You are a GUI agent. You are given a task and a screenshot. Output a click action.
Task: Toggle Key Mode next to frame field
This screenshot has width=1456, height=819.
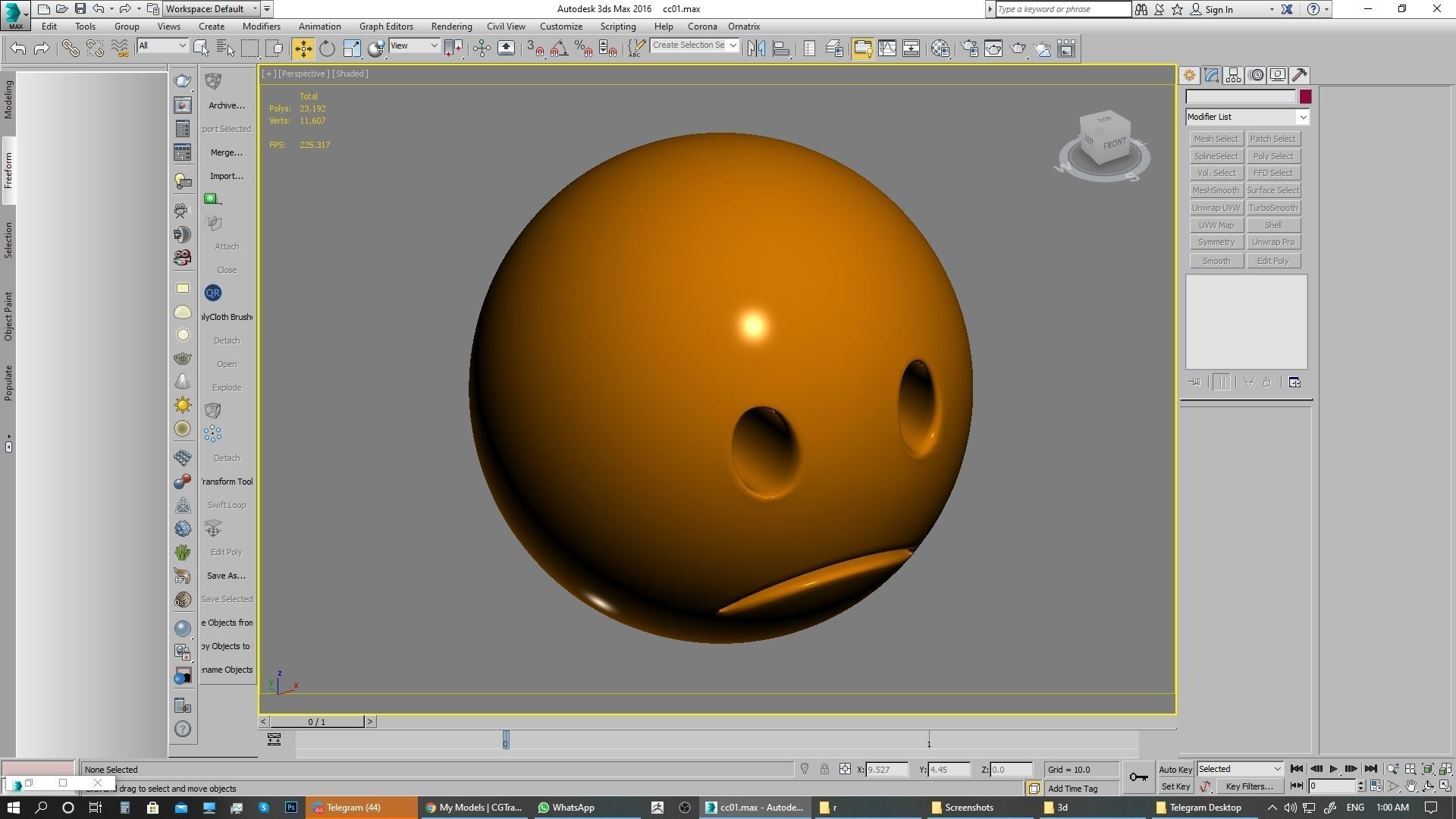coord(1297,786)
